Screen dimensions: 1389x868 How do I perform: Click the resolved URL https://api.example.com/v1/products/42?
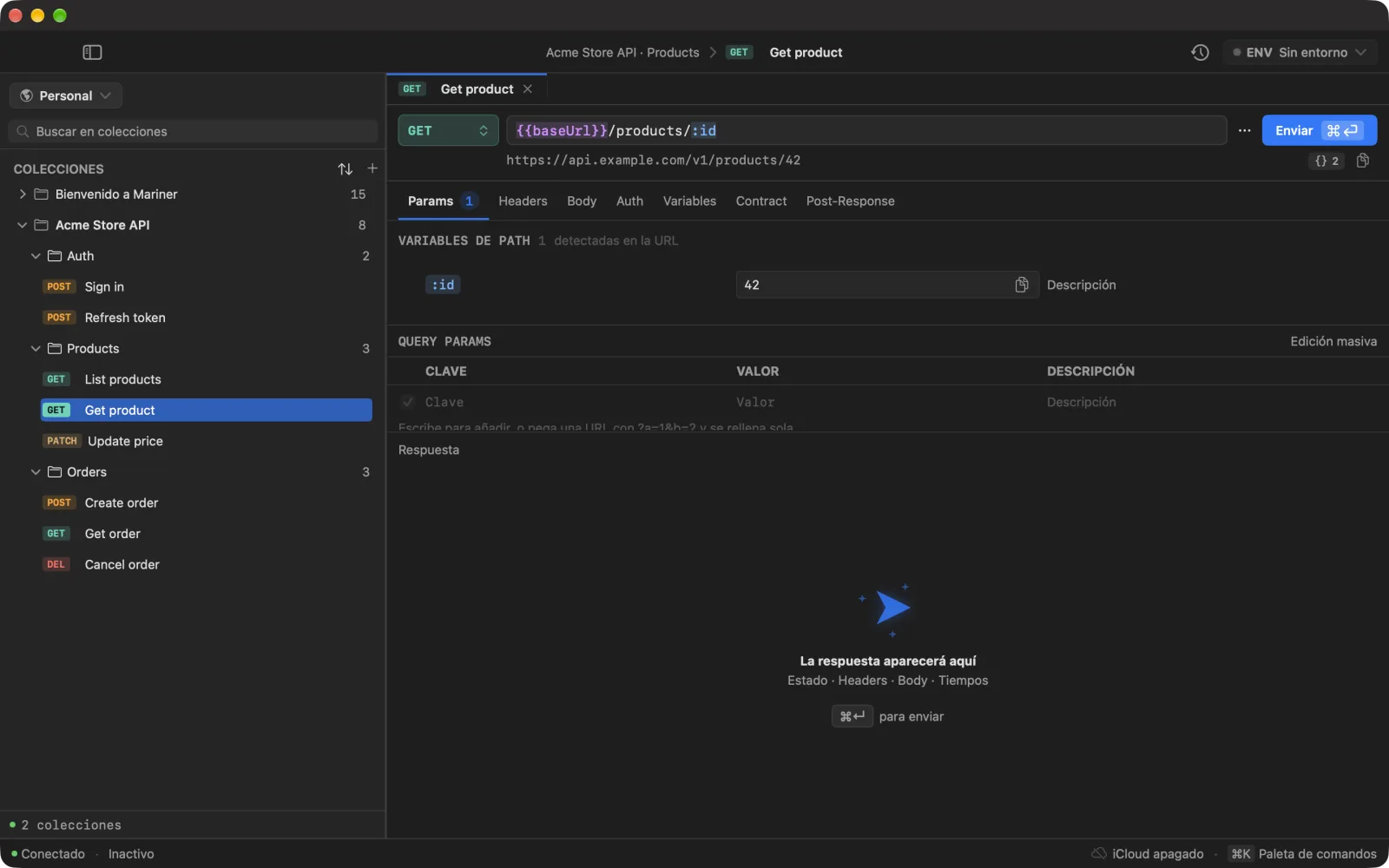click(653, 161)
